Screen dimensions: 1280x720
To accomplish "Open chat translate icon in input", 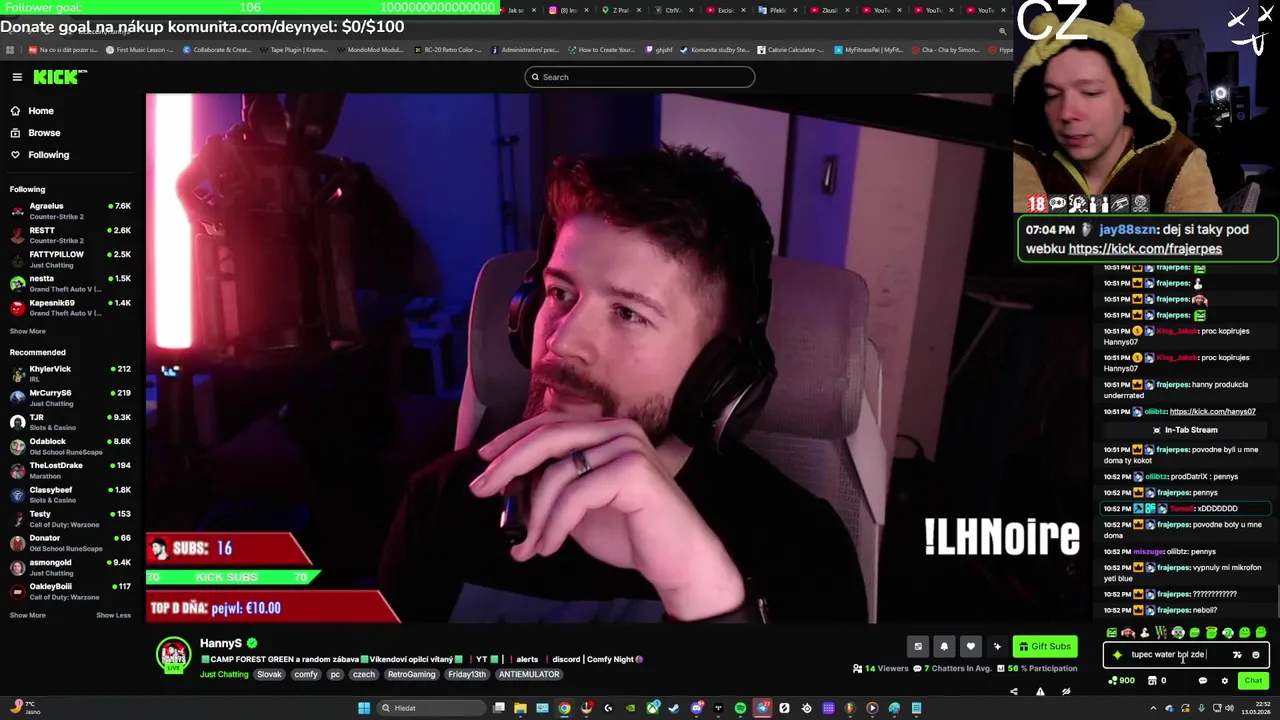I will (x=1237, y=655).
